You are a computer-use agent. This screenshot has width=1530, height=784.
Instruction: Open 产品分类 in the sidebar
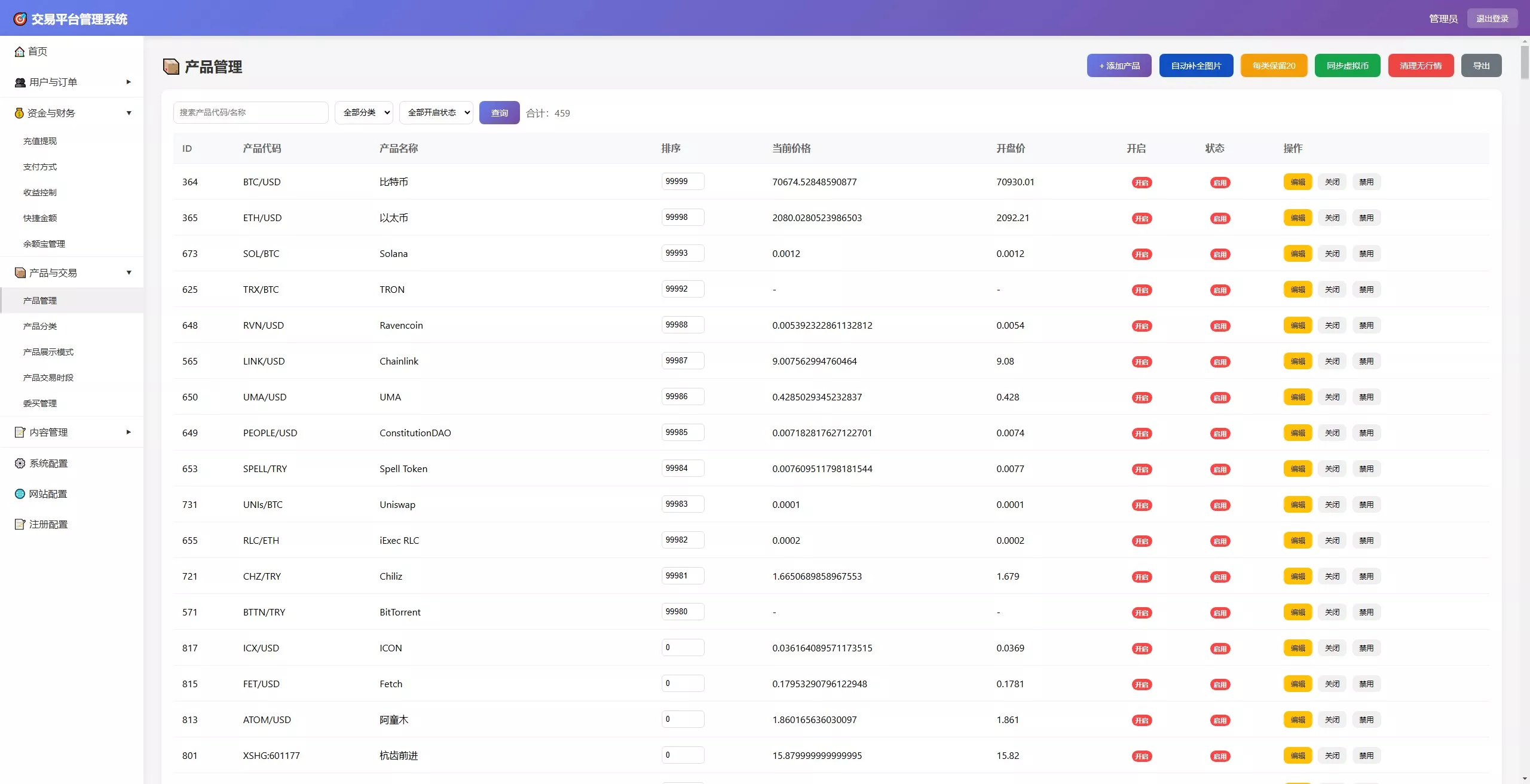pyautogui.click(x=40, y=326)
